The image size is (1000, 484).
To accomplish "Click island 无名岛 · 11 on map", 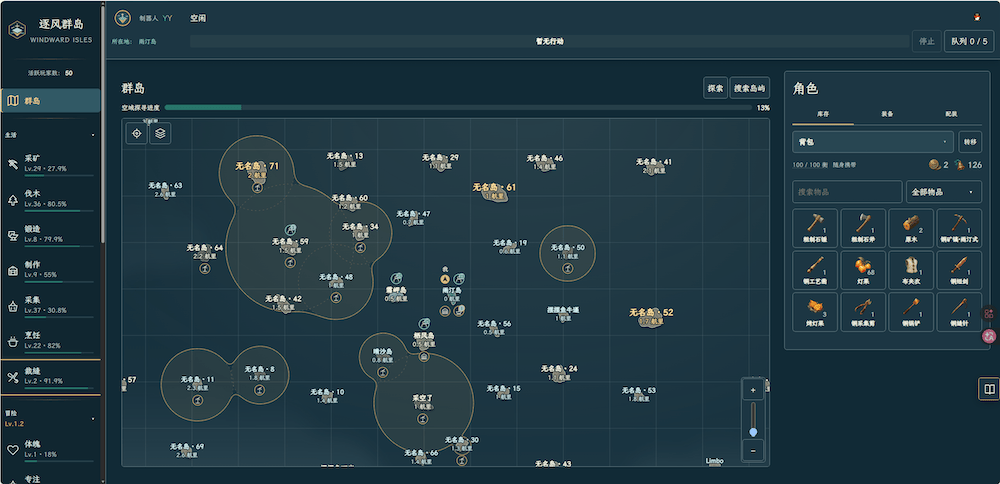I will [198, 383].
